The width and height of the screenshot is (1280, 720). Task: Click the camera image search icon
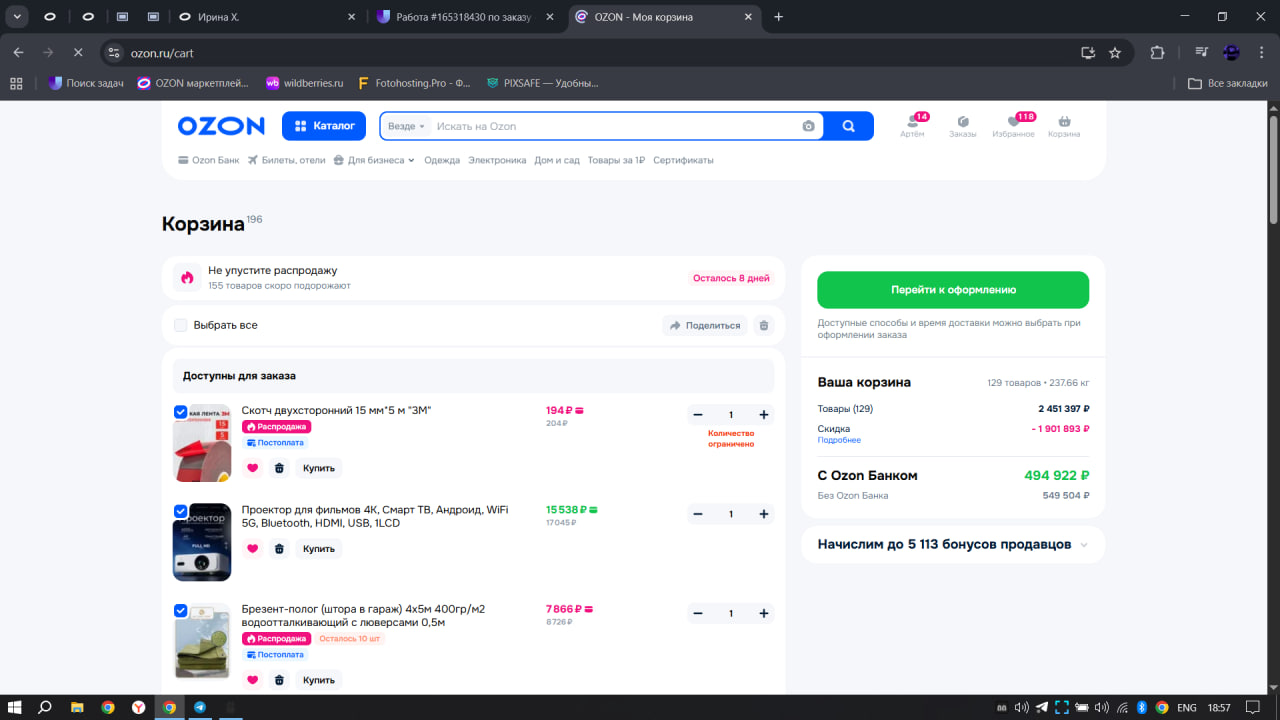pos(808,126)
